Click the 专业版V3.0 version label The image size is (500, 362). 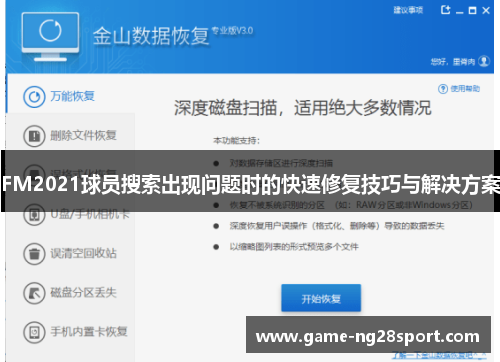[233, 31]
